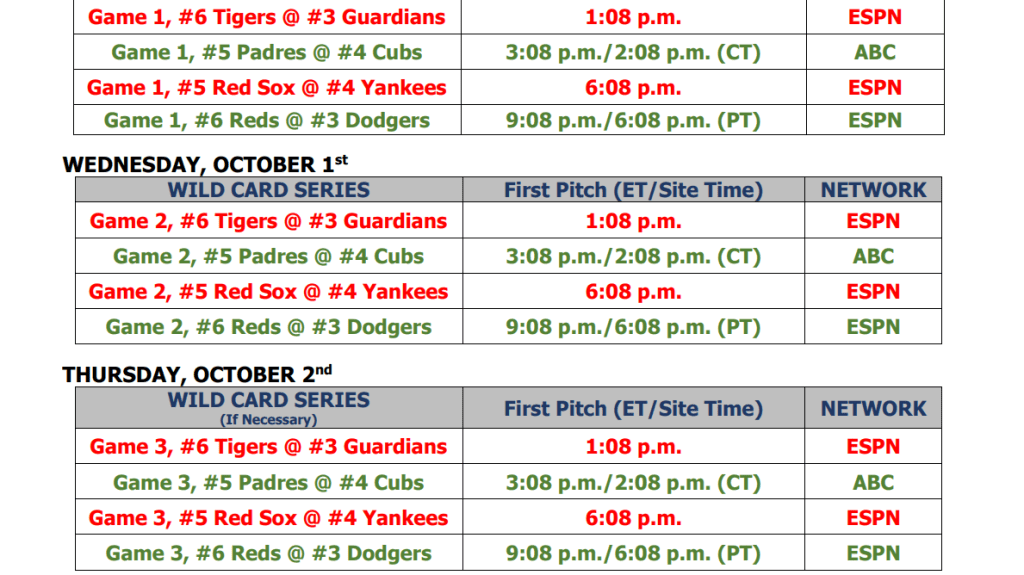This screenshot has height=575, width=1024.
Task: Click the Game 3 Reds @ Dodgers matchup
Action: 268,553
